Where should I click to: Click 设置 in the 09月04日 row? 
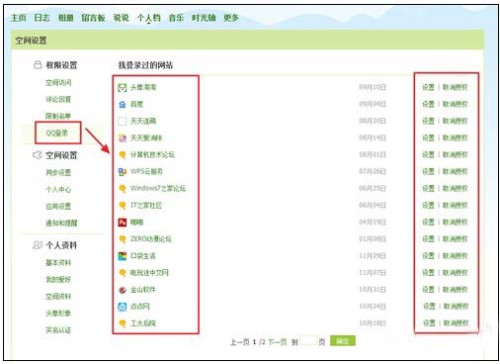(428, 104)
